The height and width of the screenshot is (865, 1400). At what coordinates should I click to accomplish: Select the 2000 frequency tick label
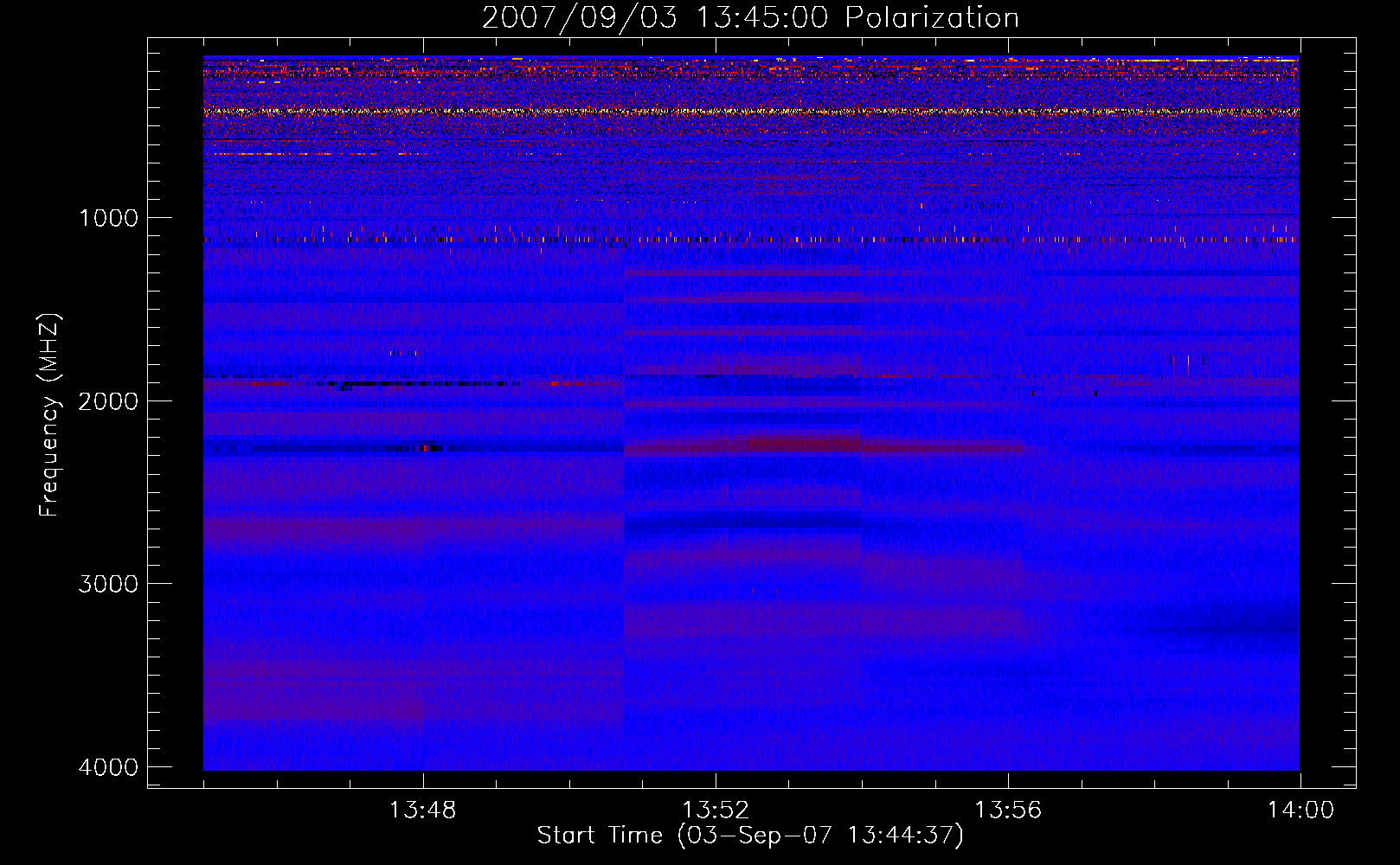click(x=108, y=400)
